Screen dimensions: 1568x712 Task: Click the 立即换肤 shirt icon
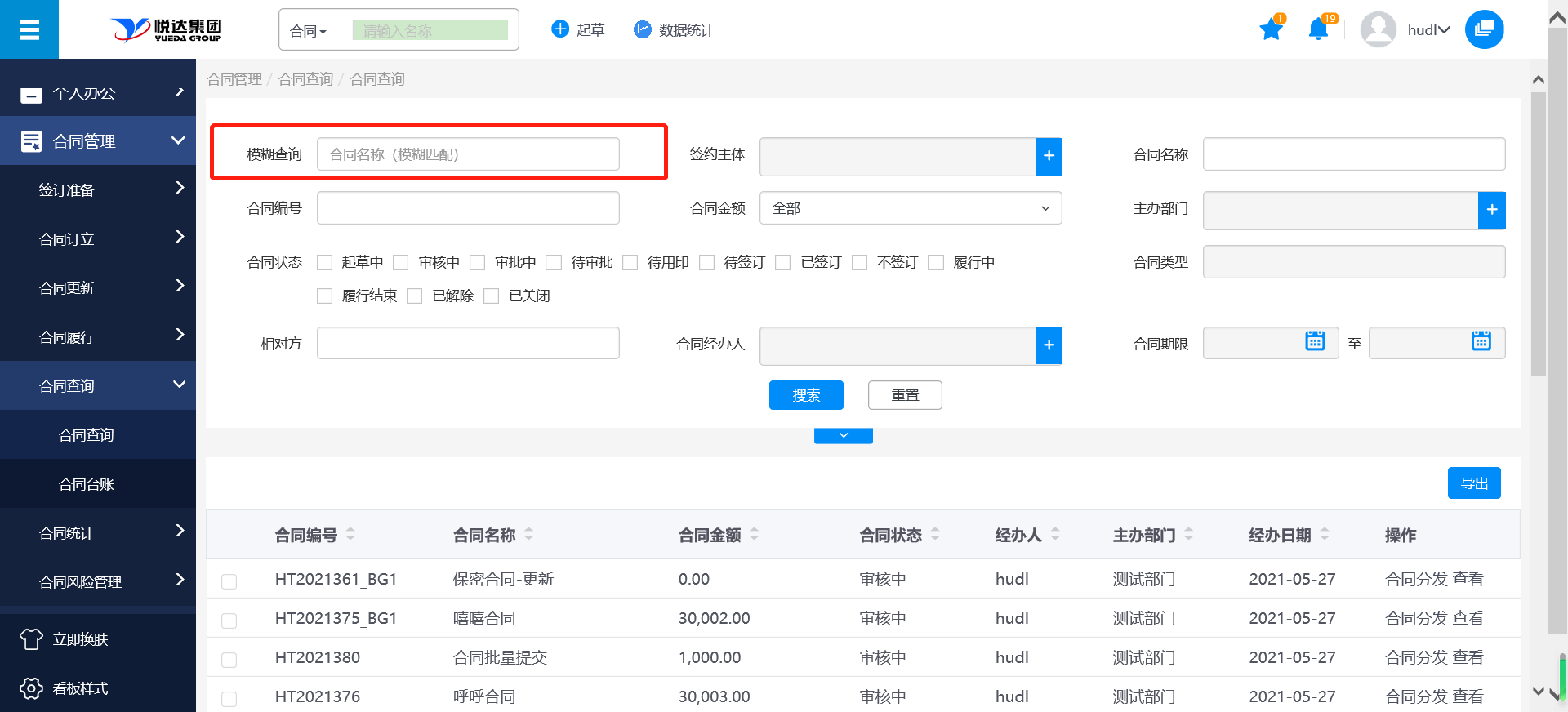coord(31,639)
